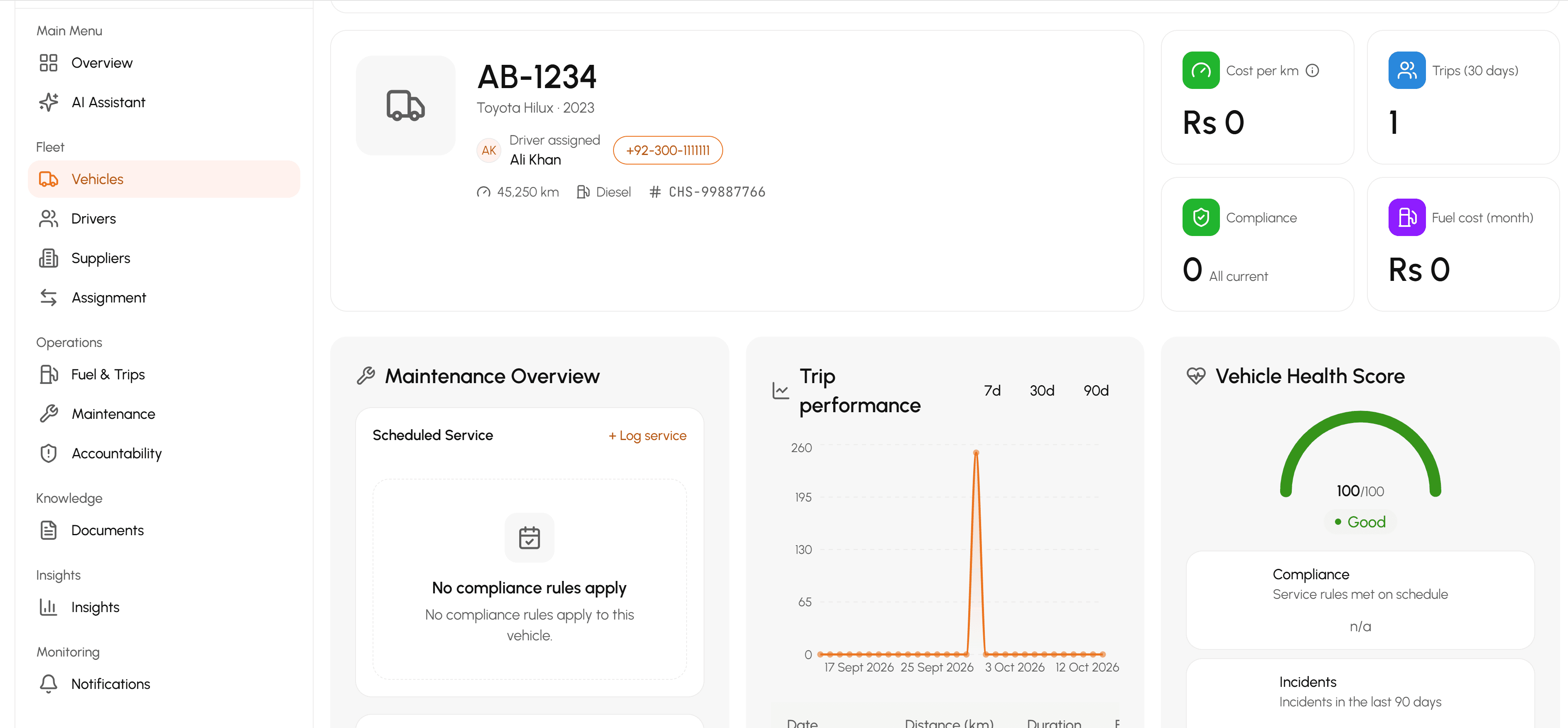The height and width of the screenshot is (728, 1568).
Task: Click the Diesel fuel type label
Action: click(613, 192)
